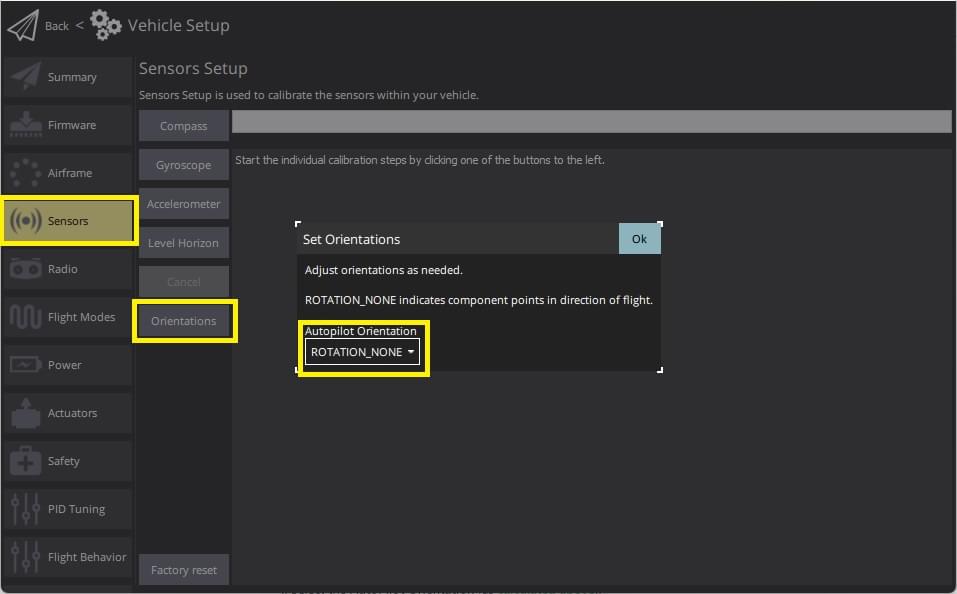Select the Power battery icon
The image size is (957, 594).
(25, 365)
